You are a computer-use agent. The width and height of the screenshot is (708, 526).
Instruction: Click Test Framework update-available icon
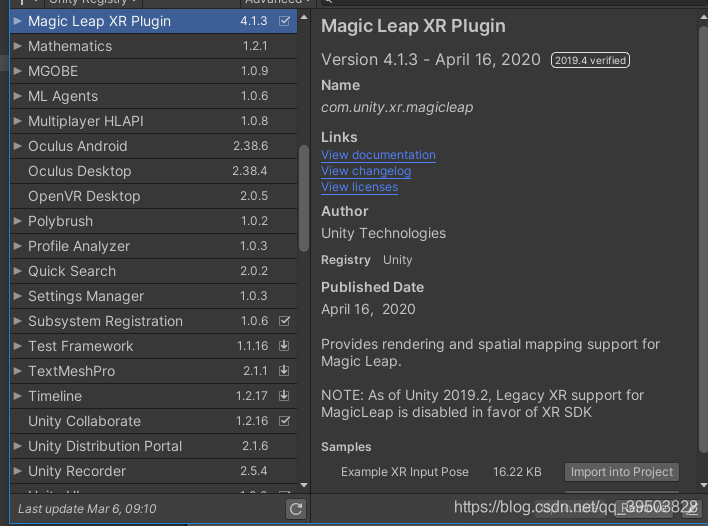coord(284,346)
